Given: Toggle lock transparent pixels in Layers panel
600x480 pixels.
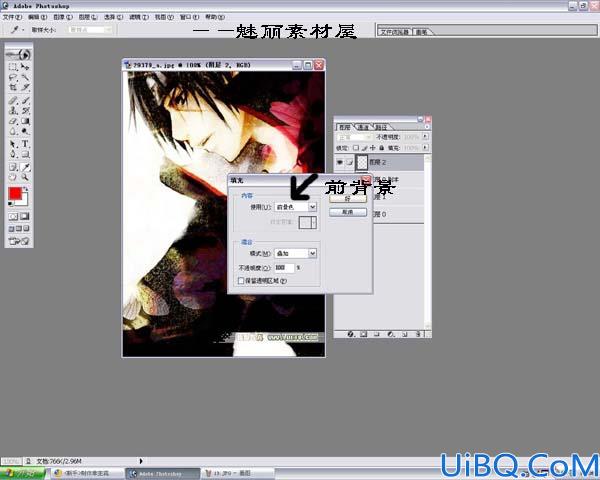Looking at the screenshot, I should pyautogui.click(x=355, y=148).
